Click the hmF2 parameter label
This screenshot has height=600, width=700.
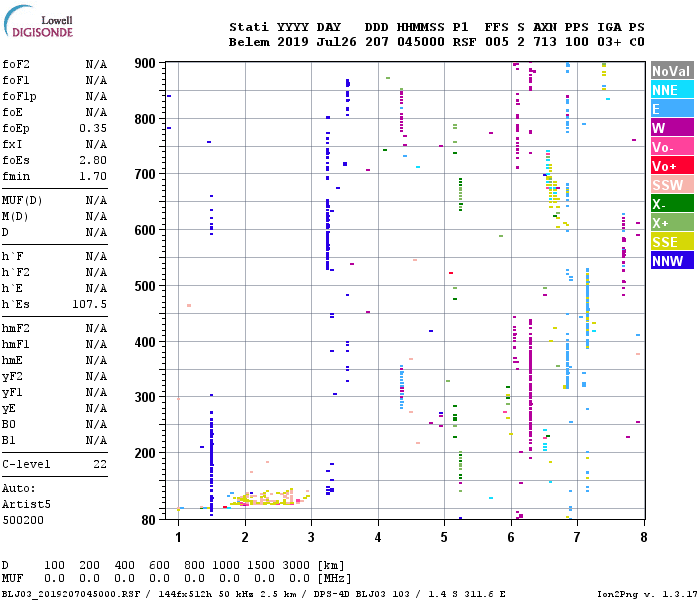(x=16, y=329)
